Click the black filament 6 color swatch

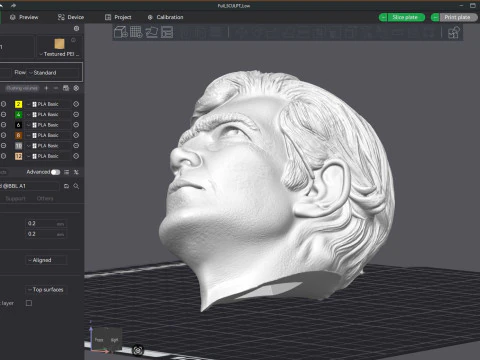coord(18,125)
